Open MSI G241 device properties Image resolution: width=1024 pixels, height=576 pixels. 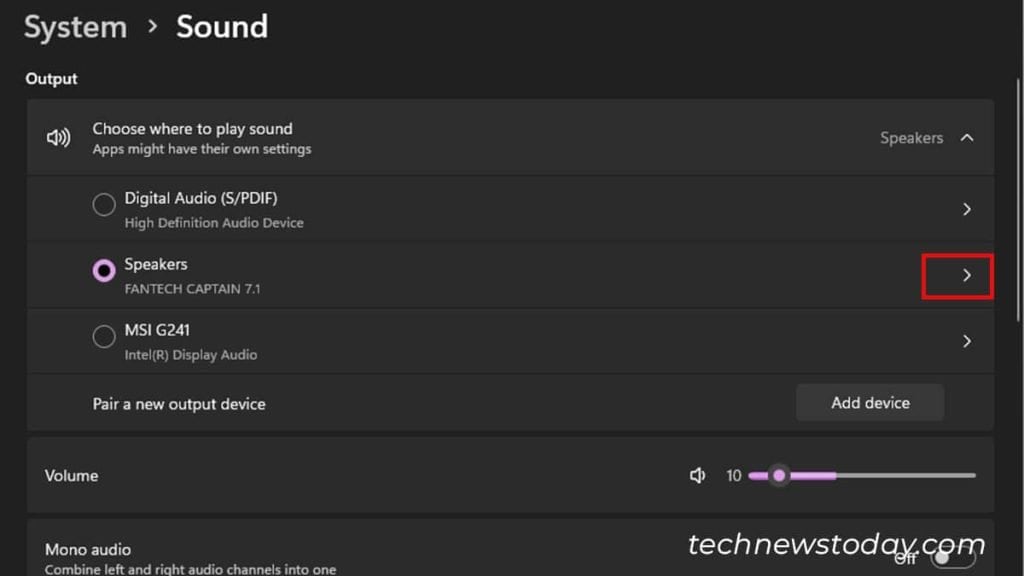[x=966, y=341]
